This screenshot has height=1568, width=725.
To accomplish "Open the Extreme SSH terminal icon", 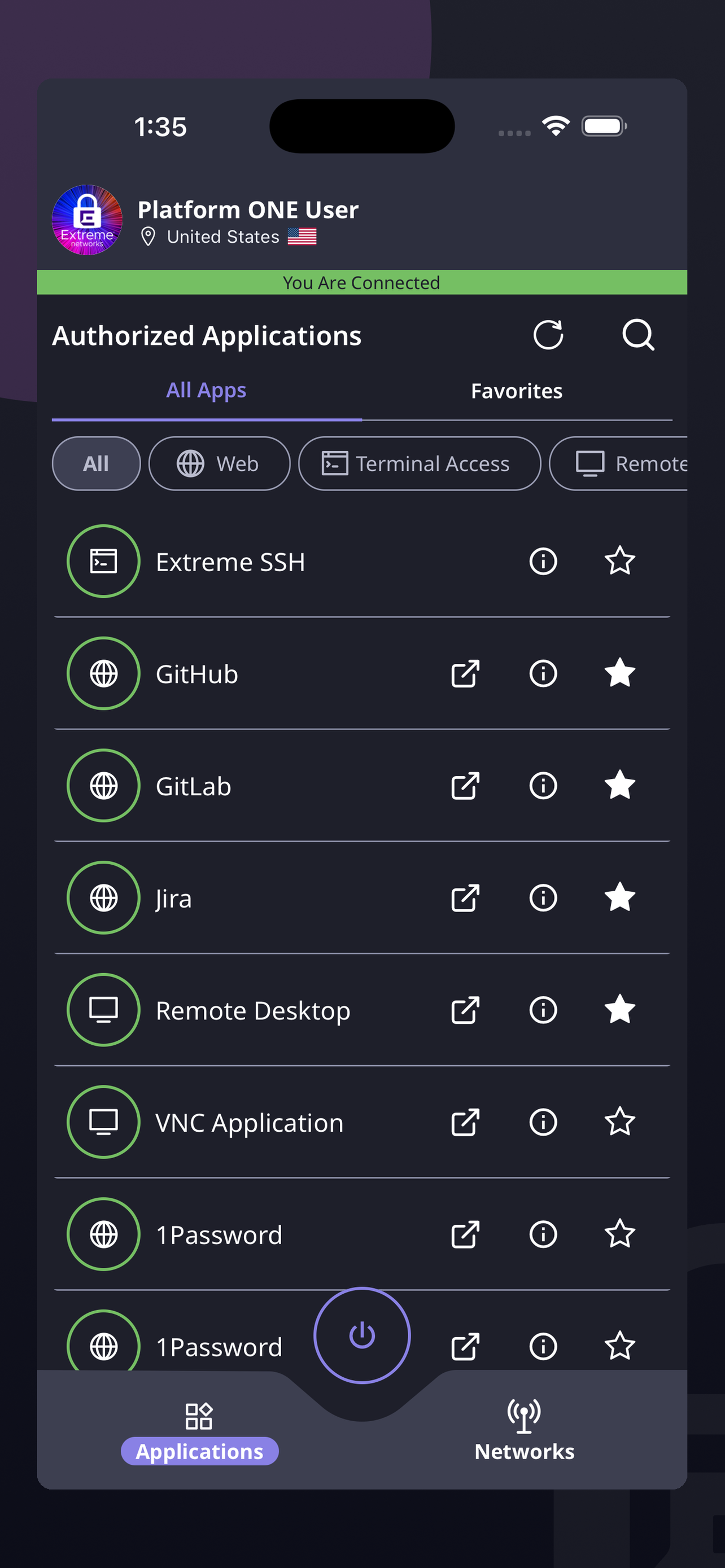I will point(103,561).
